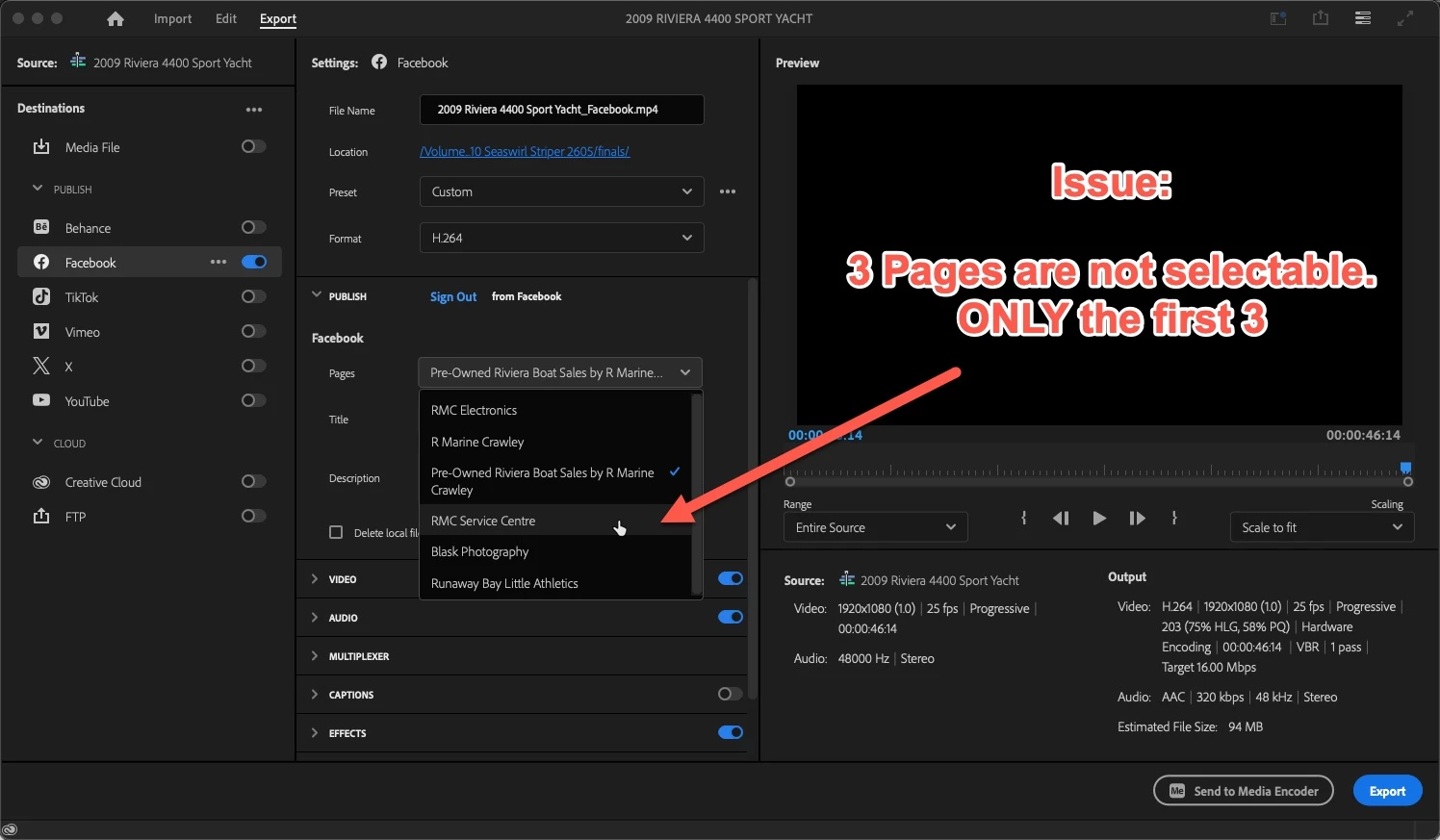Turn on the Captions section toggle
1440x840 pixels.
(x=731, y=694)
